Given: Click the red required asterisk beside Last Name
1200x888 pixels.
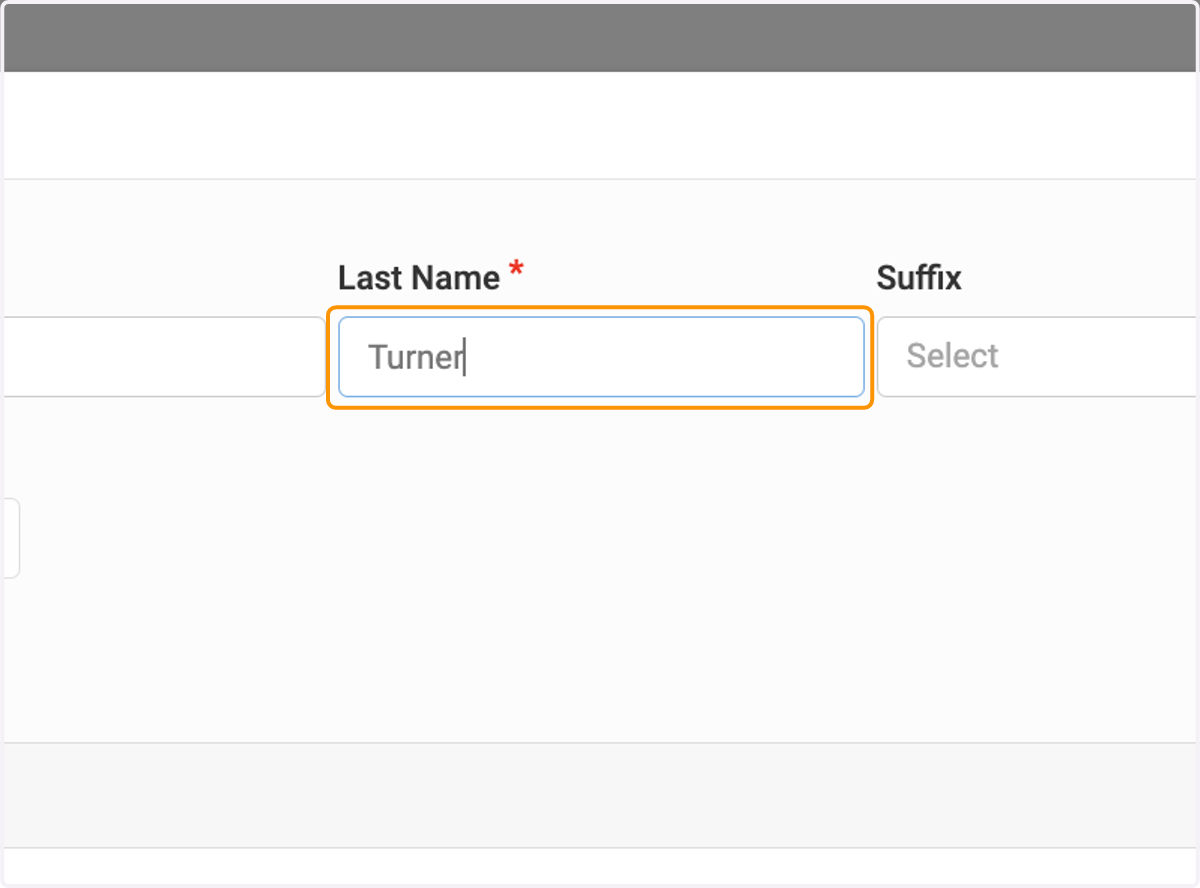Looking at the screenshot, I should tap(516, 270).
